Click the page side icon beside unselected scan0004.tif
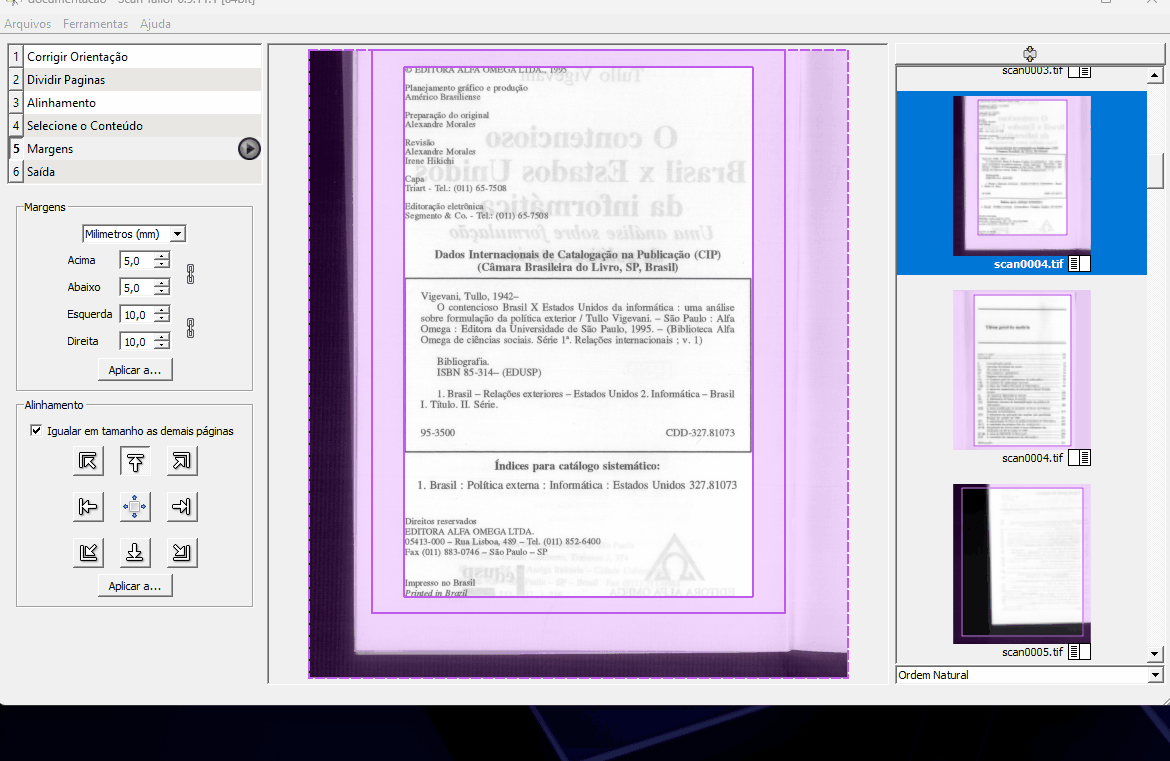Image resolution: width=1170 pixels, height=761 pixels. coord(1080,457)
